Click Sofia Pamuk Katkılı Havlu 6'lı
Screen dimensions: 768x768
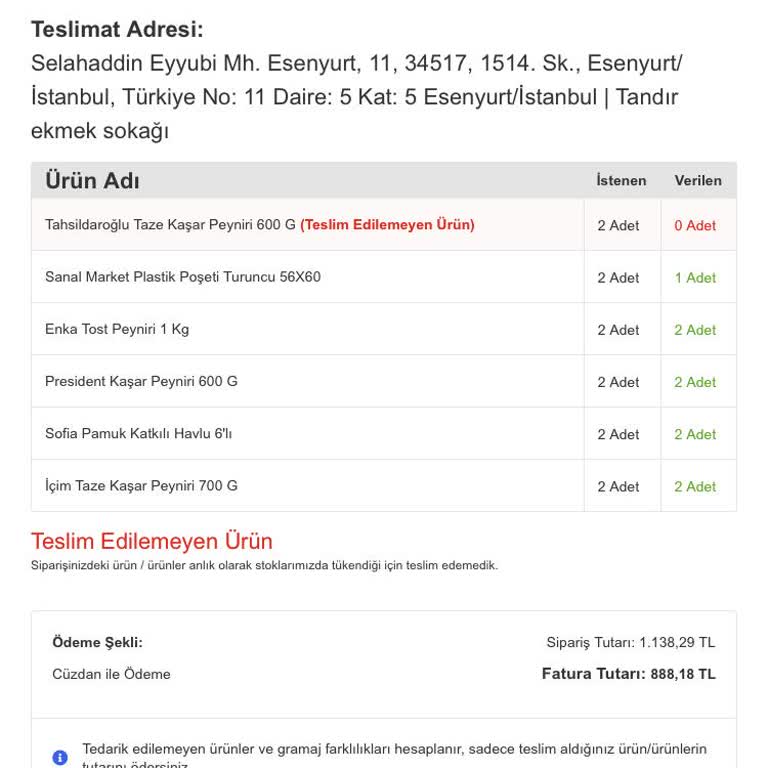[138, 433]
